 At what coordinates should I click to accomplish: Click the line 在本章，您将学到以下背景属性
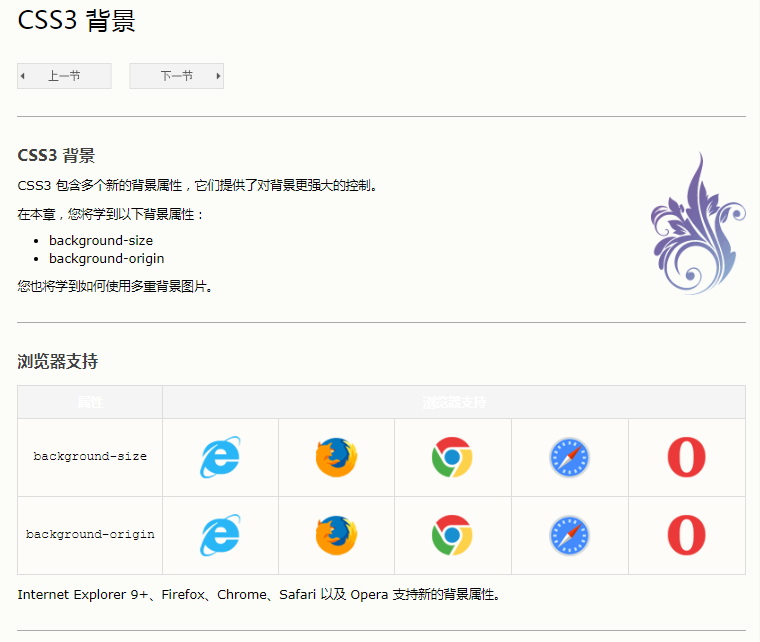coord(111,214)
